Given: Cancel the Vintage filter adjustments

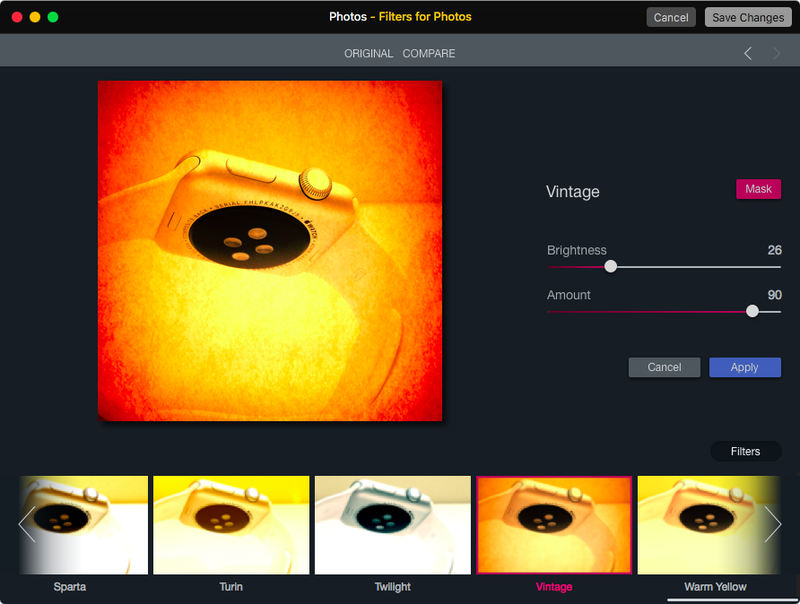Looking at the screenshot, I should pyautogui.click(x=664, y=367).
